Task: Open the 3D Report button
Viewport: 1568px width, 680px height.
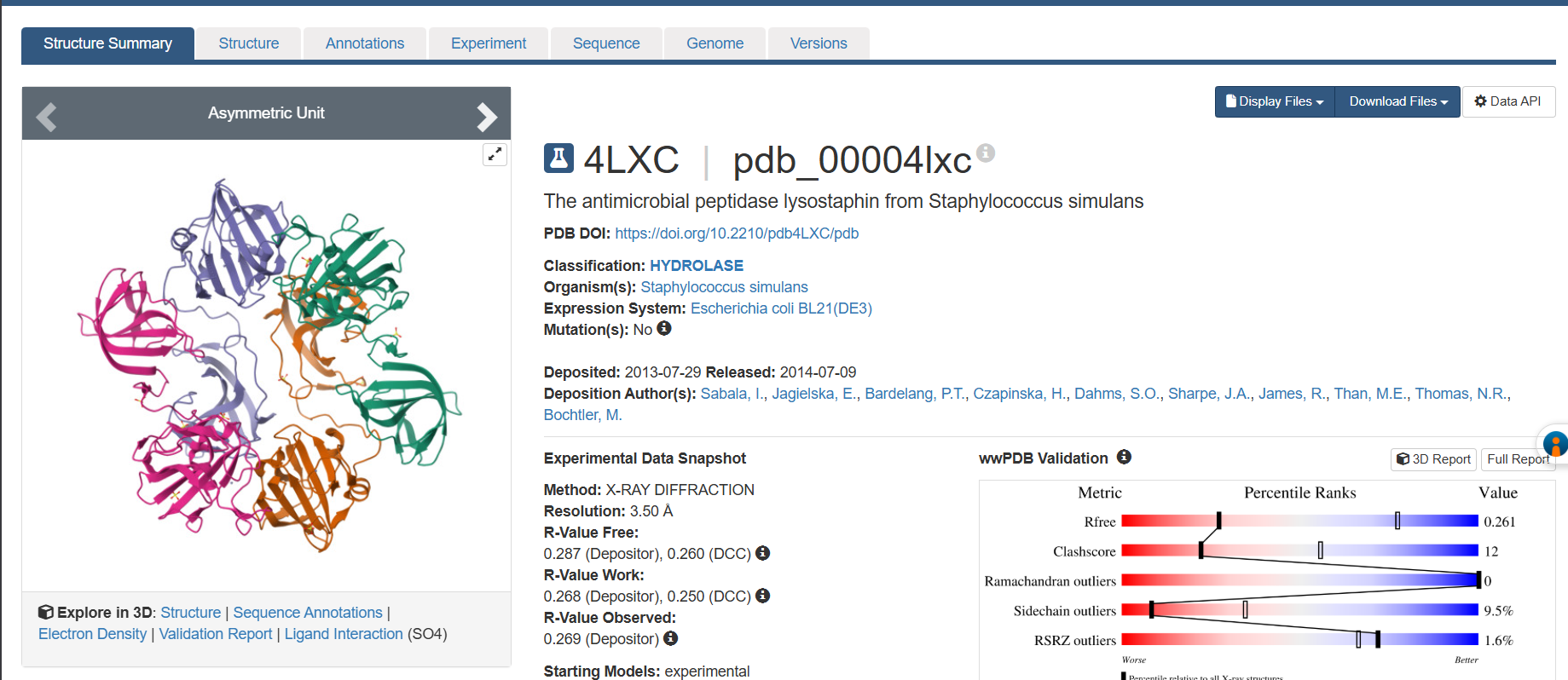Action: point(1434,459)
